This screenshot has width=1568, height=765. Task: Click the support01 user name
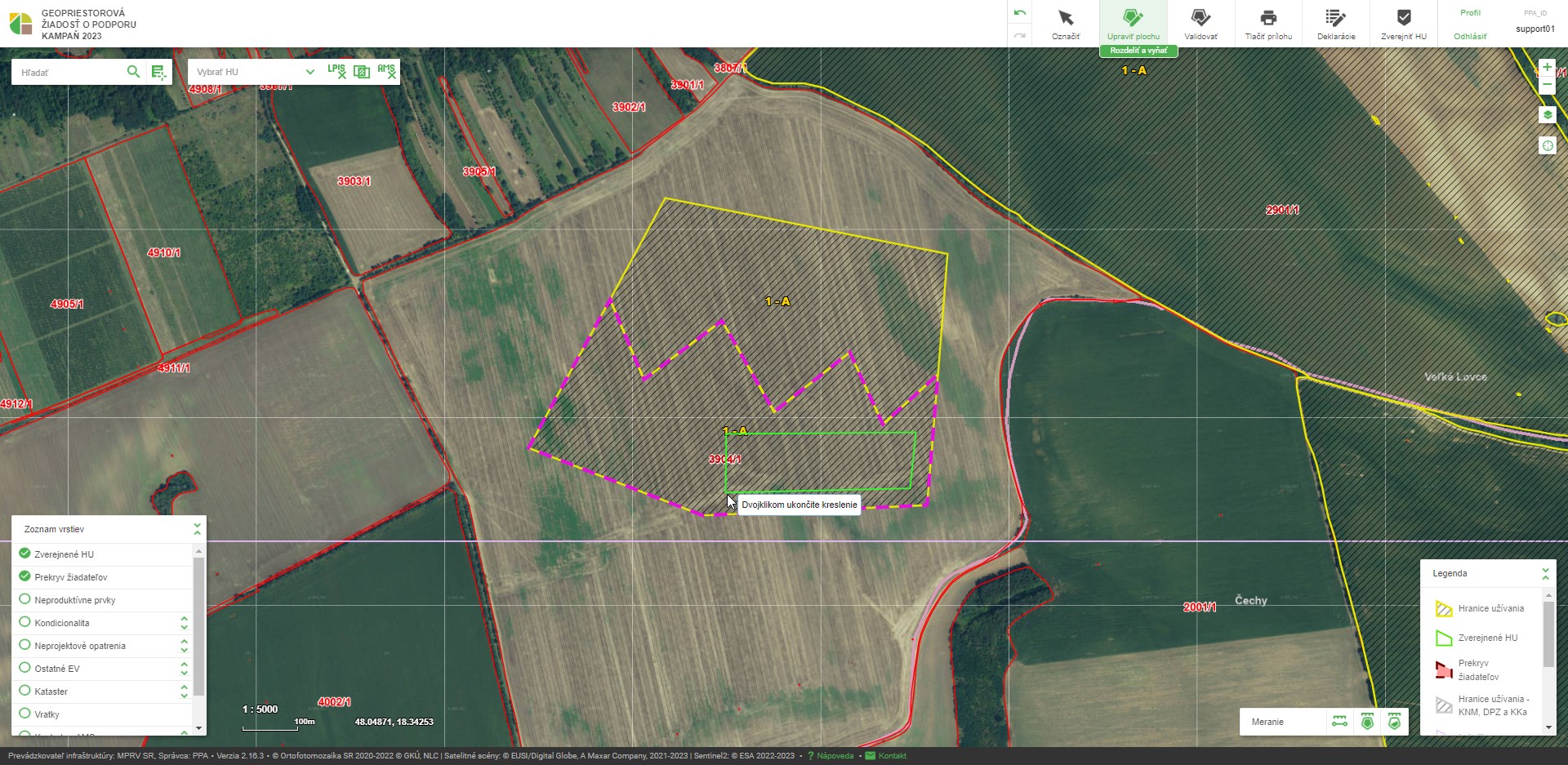coord(1535,29)
